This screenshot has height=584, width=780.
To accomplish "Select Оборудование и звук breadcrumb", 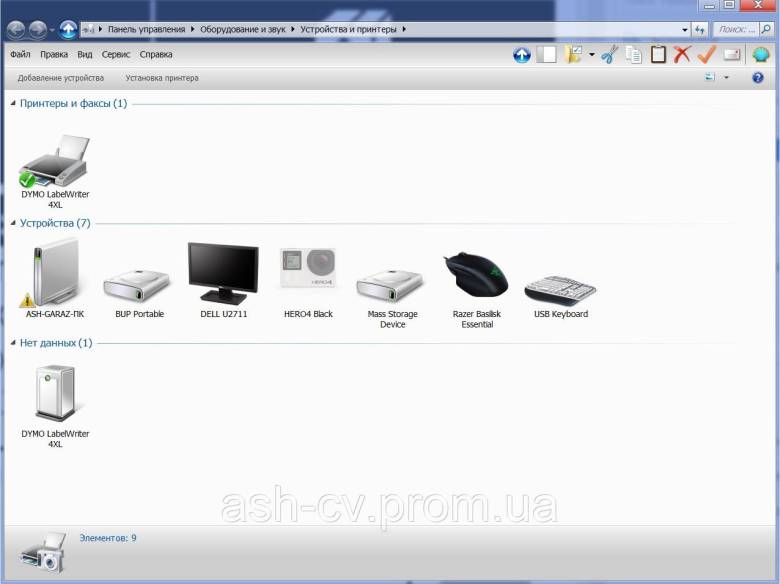I will click(x=243, y=29).
